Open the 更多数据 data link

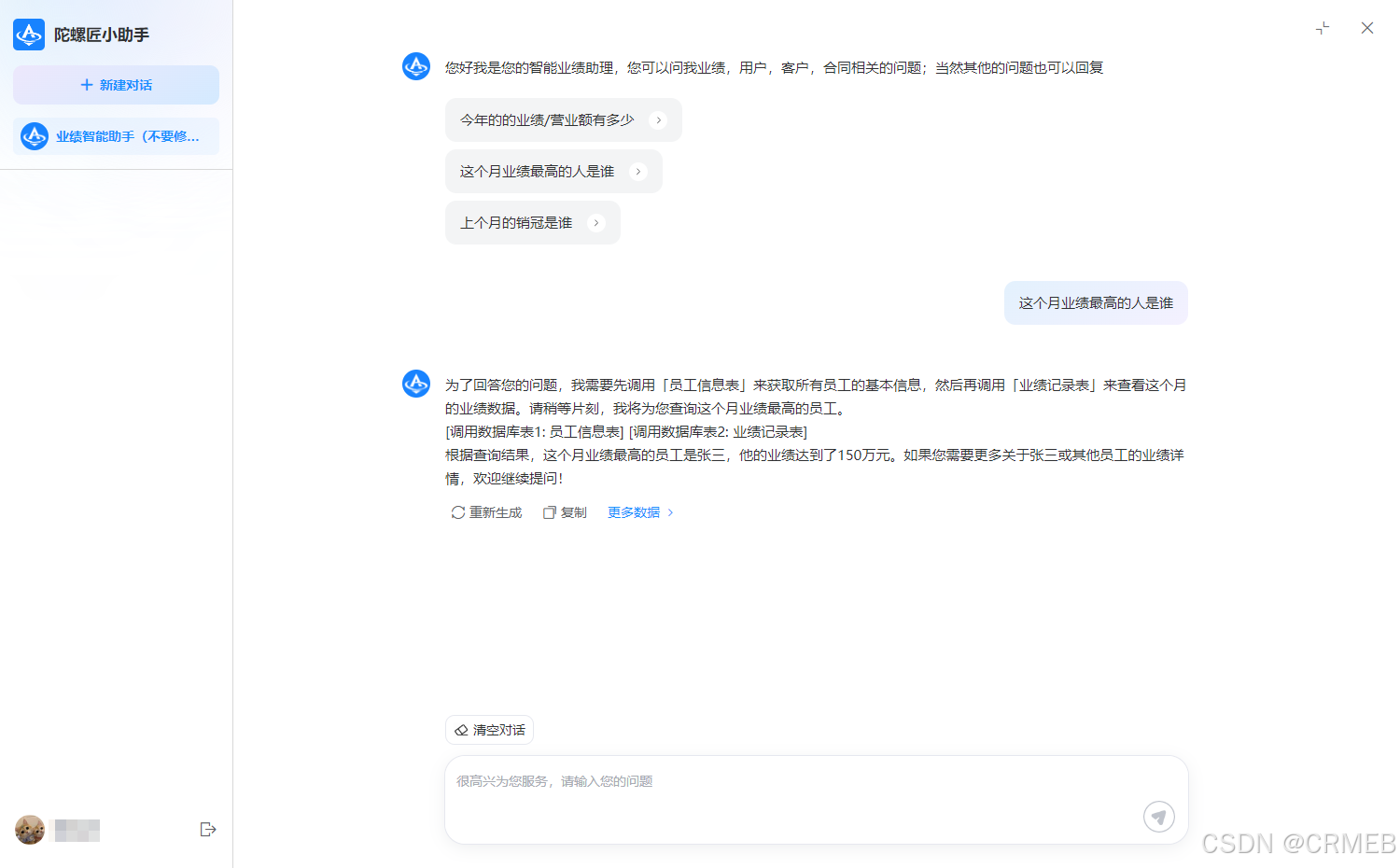coord(633,511)
